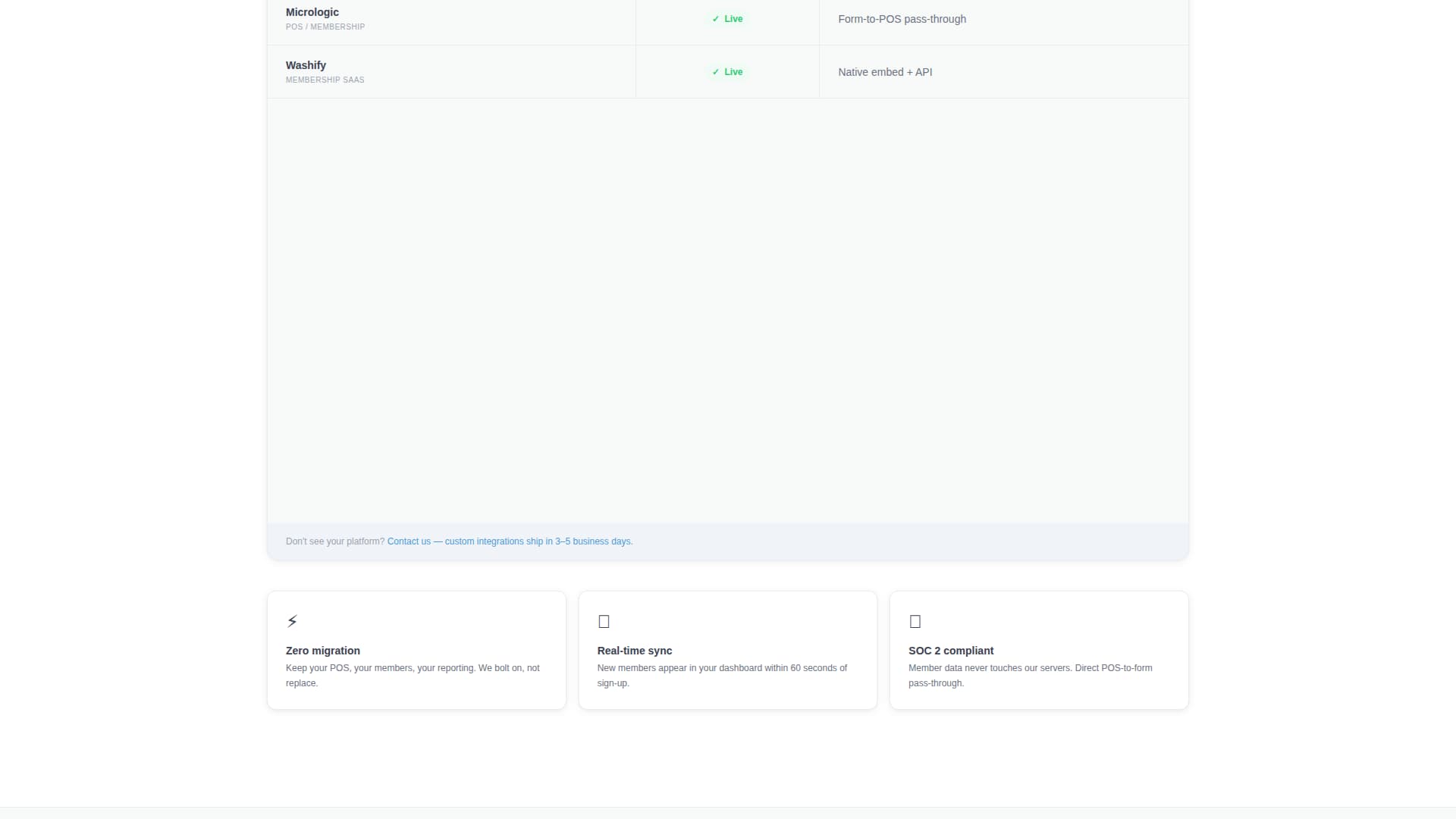Viewport: 1456px width, 819px height.
Task: Click the checkmark beside Micrologic Live status
Action: [715, 19]
